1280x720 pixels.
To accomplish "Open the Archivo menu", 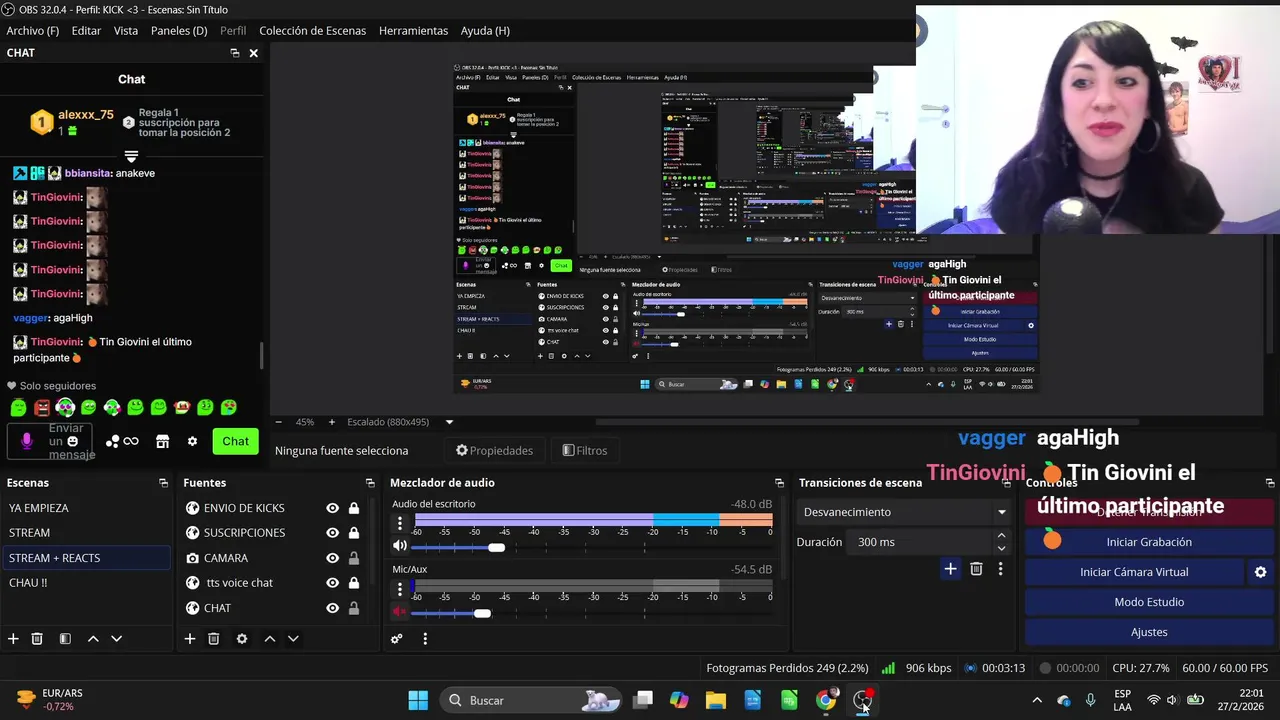I will pos(33,31).
